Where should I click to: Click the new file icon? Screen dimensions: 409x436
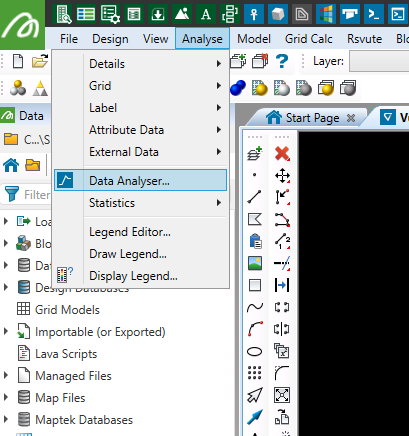(x=18, y=61)
